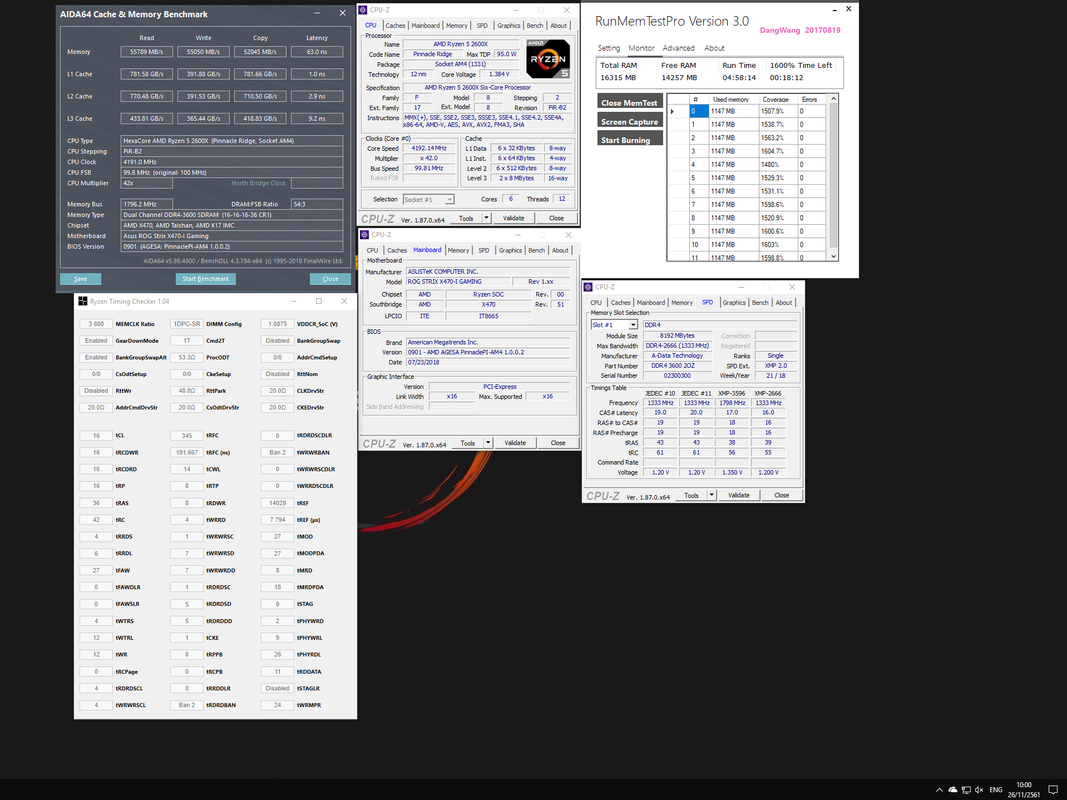Click the Ryzen logo in CPU-Z
Screen dimensions: 1067x800
[x=548, y=59]
